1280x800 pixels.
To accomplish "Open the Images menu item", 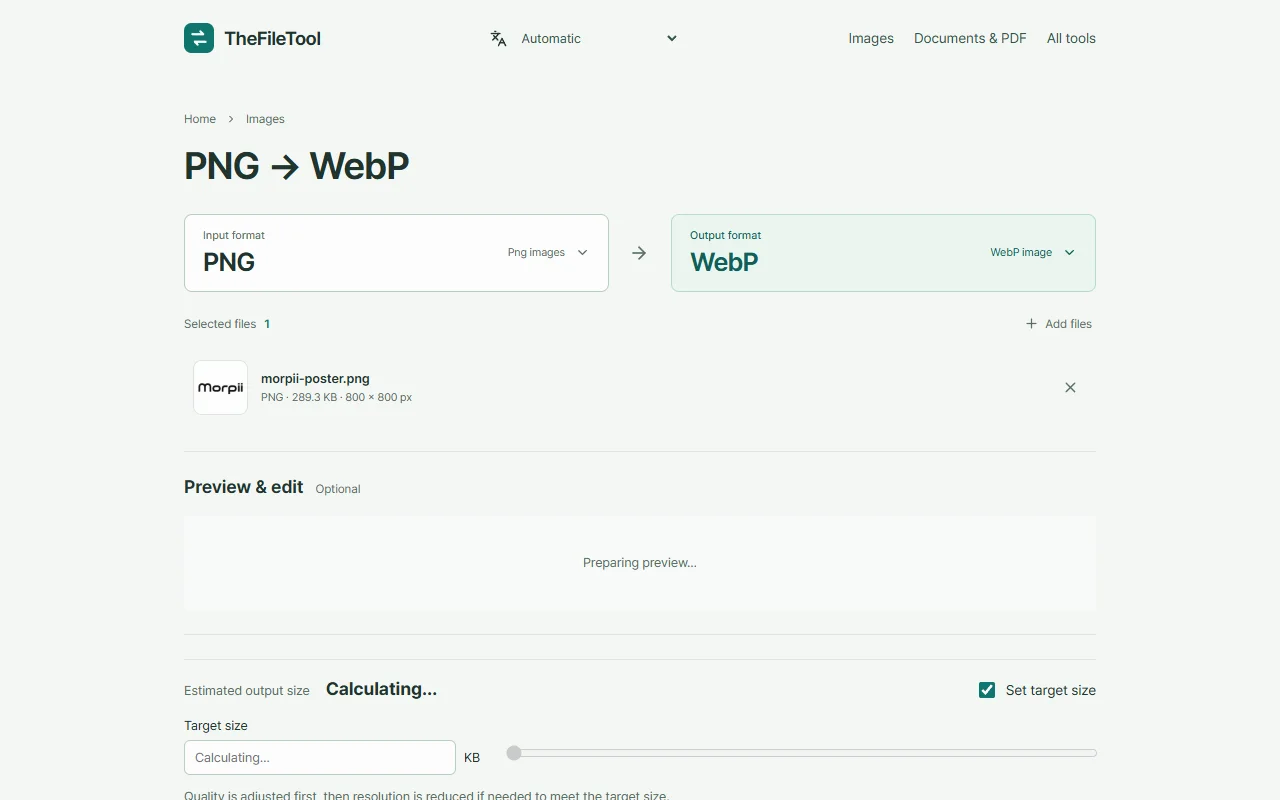I will coord(871,38).
